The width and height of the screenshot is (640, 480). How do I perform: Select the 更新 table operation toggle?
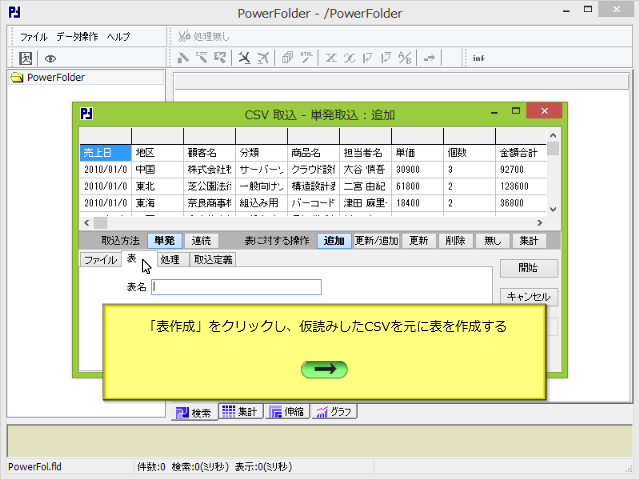pos(419,240)
